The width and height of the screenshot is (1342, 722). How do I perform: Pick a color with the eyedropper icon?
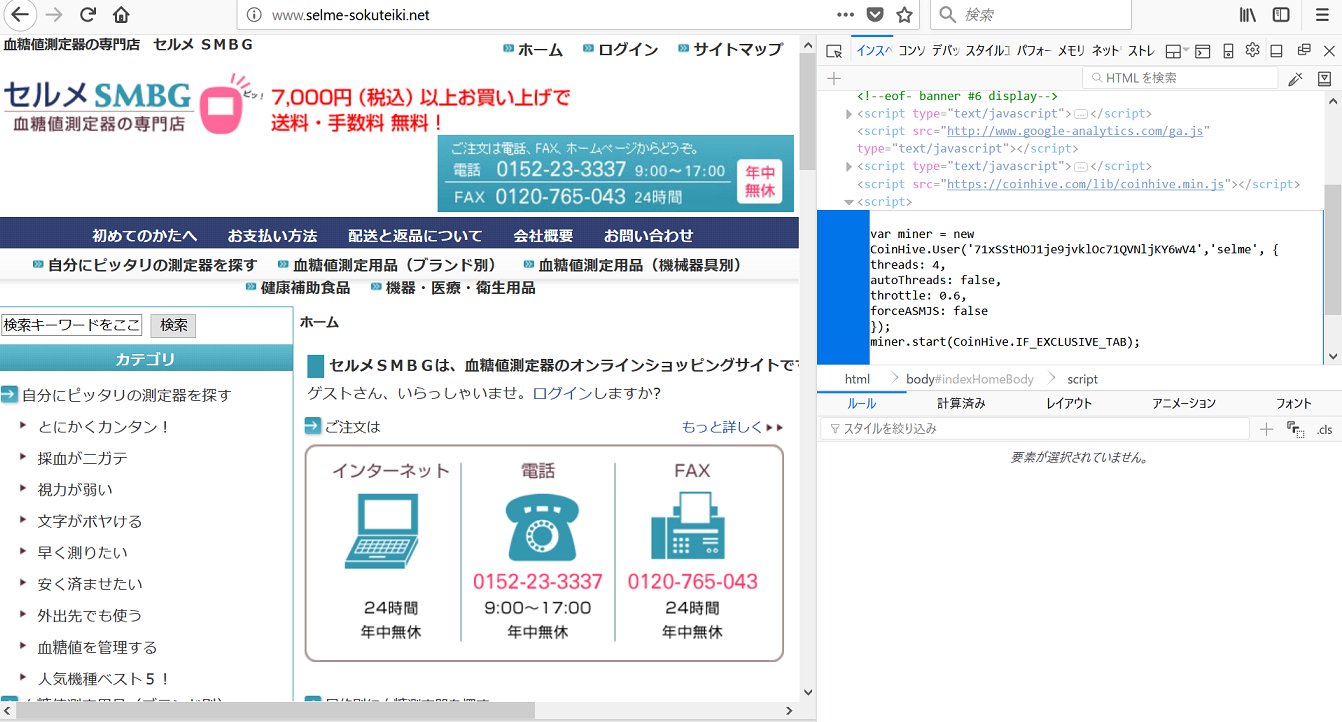tap(1296, 78)
